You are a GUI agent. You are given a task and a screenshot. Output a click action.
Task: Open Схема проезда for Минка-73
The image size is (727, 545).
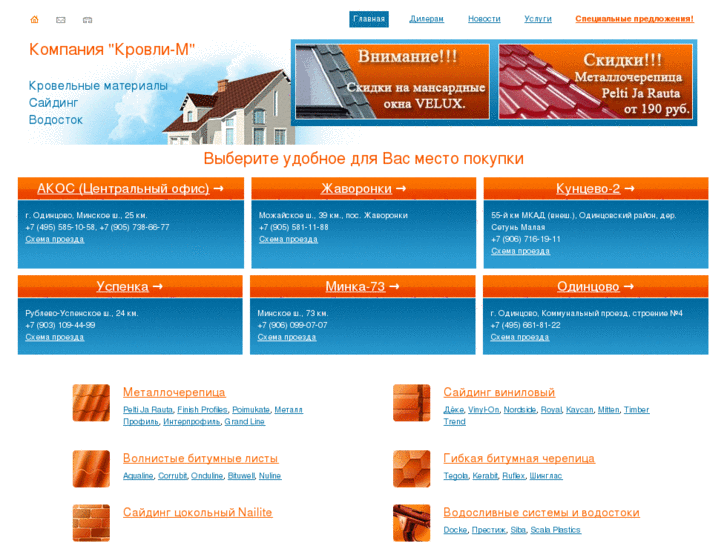point(287,337)
